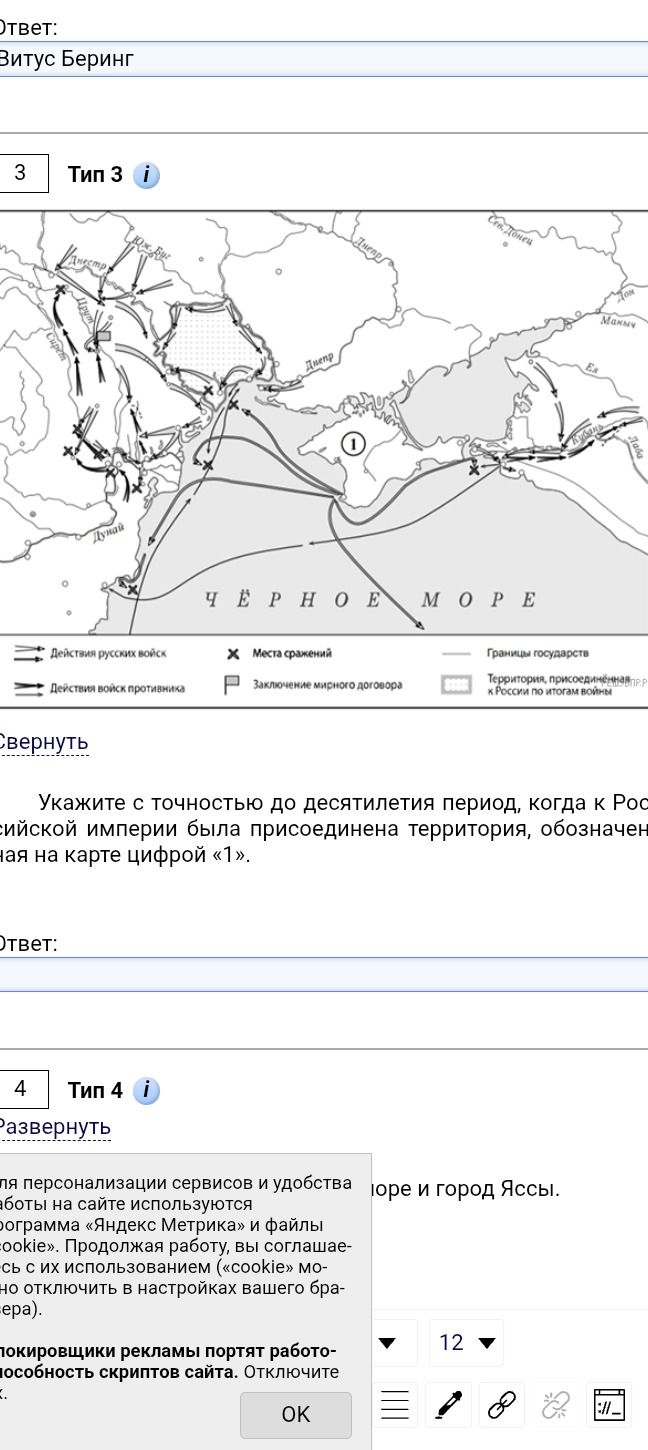
Task: Collapse the map with Свернуть
Action: (43, 742)
